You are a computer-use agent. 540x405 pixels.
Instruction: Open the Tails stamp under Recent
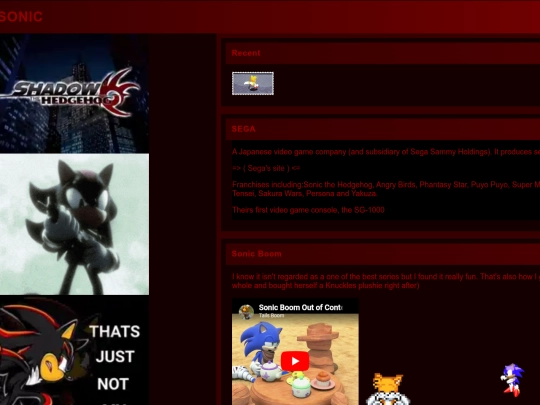(x=253, y=83)
